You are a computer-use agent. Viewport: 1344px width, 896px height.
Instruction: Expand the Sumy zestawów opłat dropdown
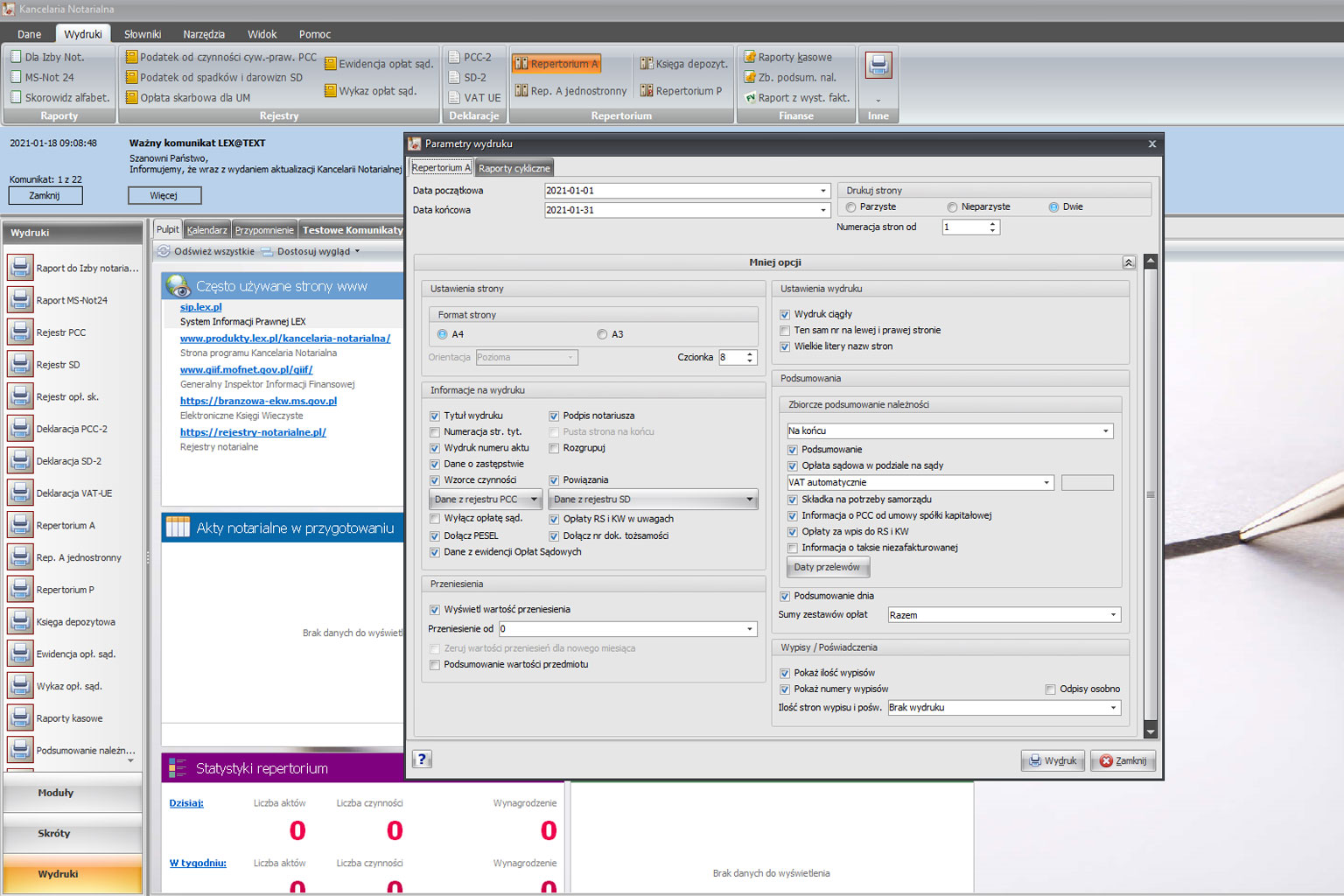tap(1113, 615)
